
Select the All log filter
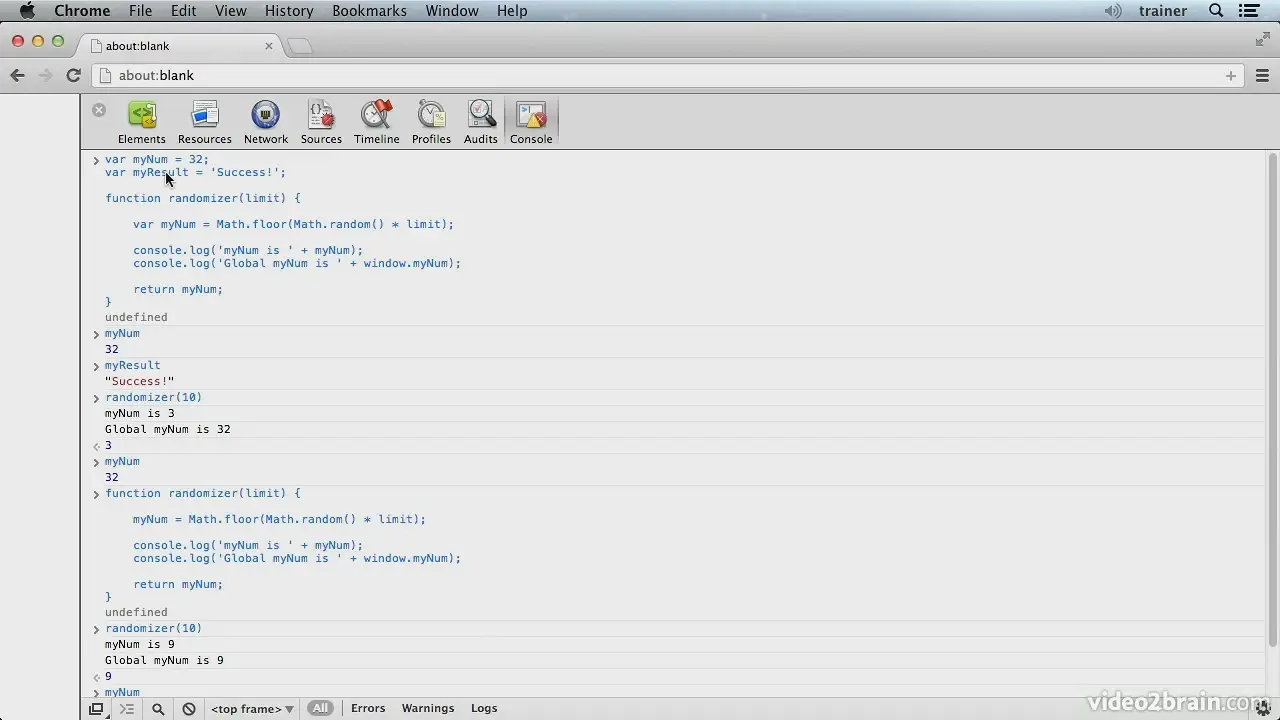coord(320,708)
